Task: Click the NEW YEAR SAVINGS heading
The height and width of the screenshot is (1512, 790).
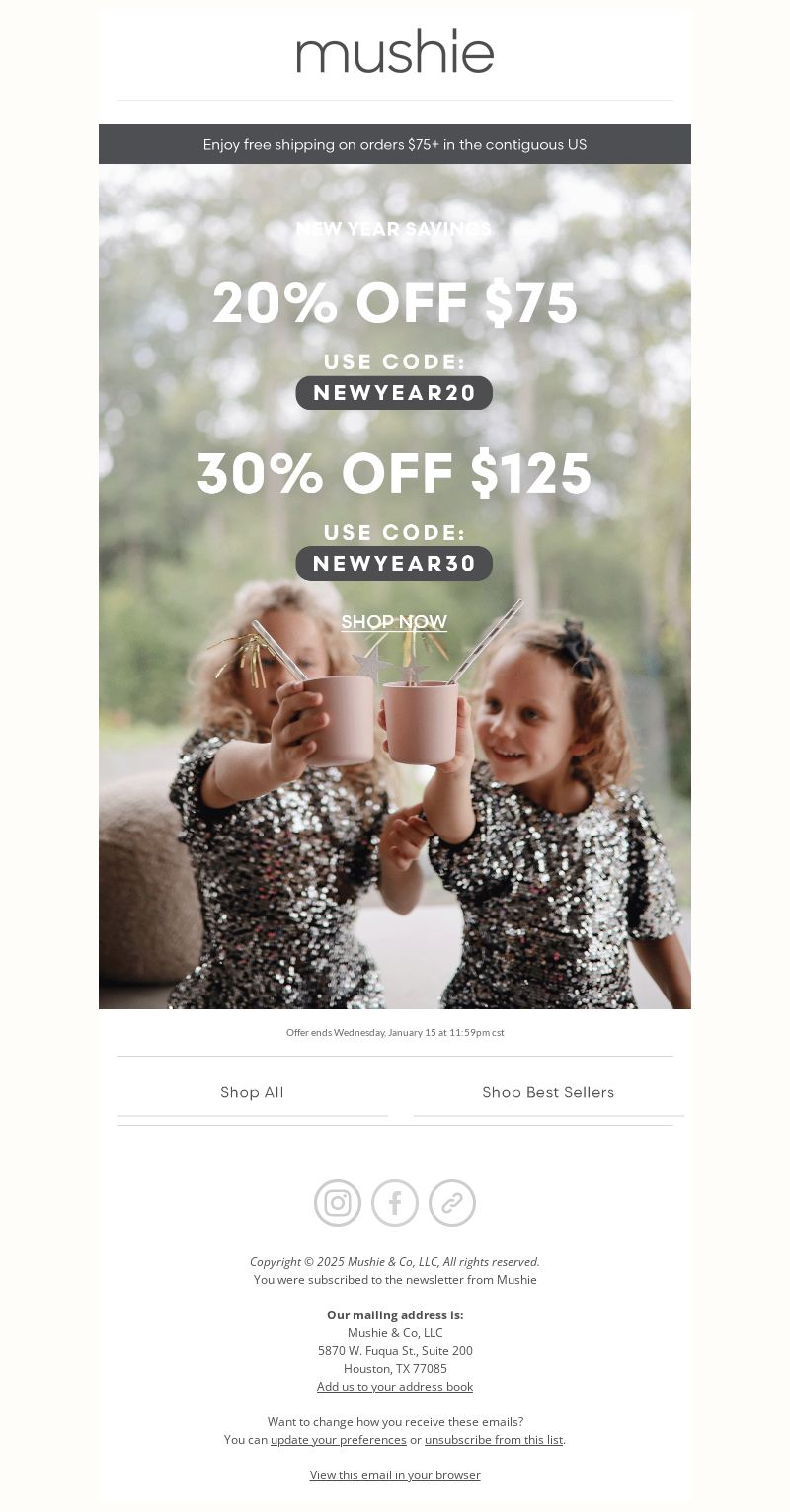Action: pos(394,229)
